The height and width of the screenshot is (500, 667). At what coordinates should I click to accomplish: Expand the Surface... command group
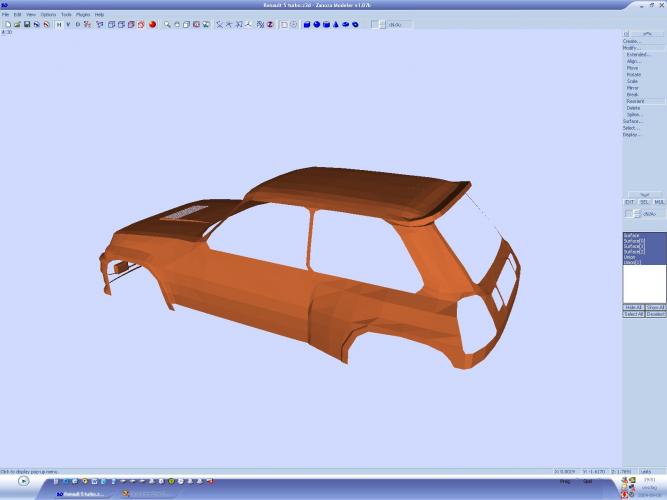(632, 121)
